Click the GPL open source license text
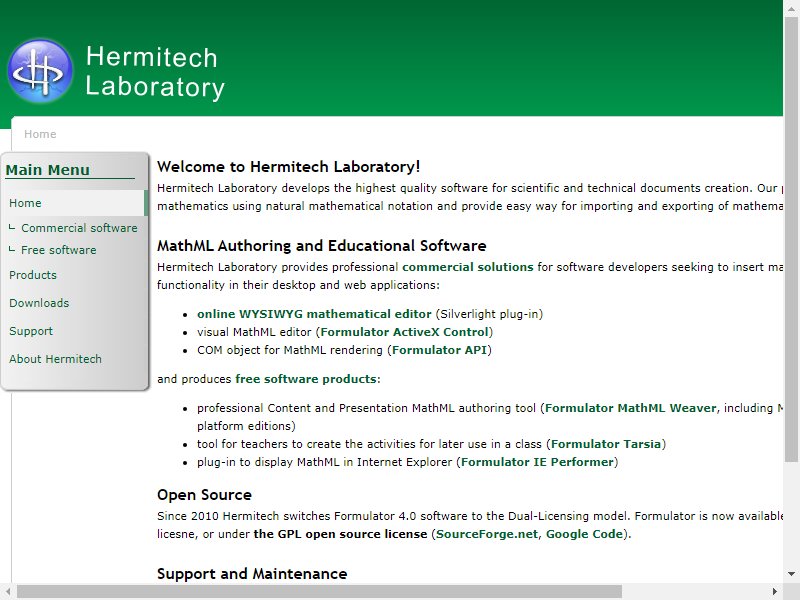The height and width of the screenshot is (600, 800). [x=340, y=534]
